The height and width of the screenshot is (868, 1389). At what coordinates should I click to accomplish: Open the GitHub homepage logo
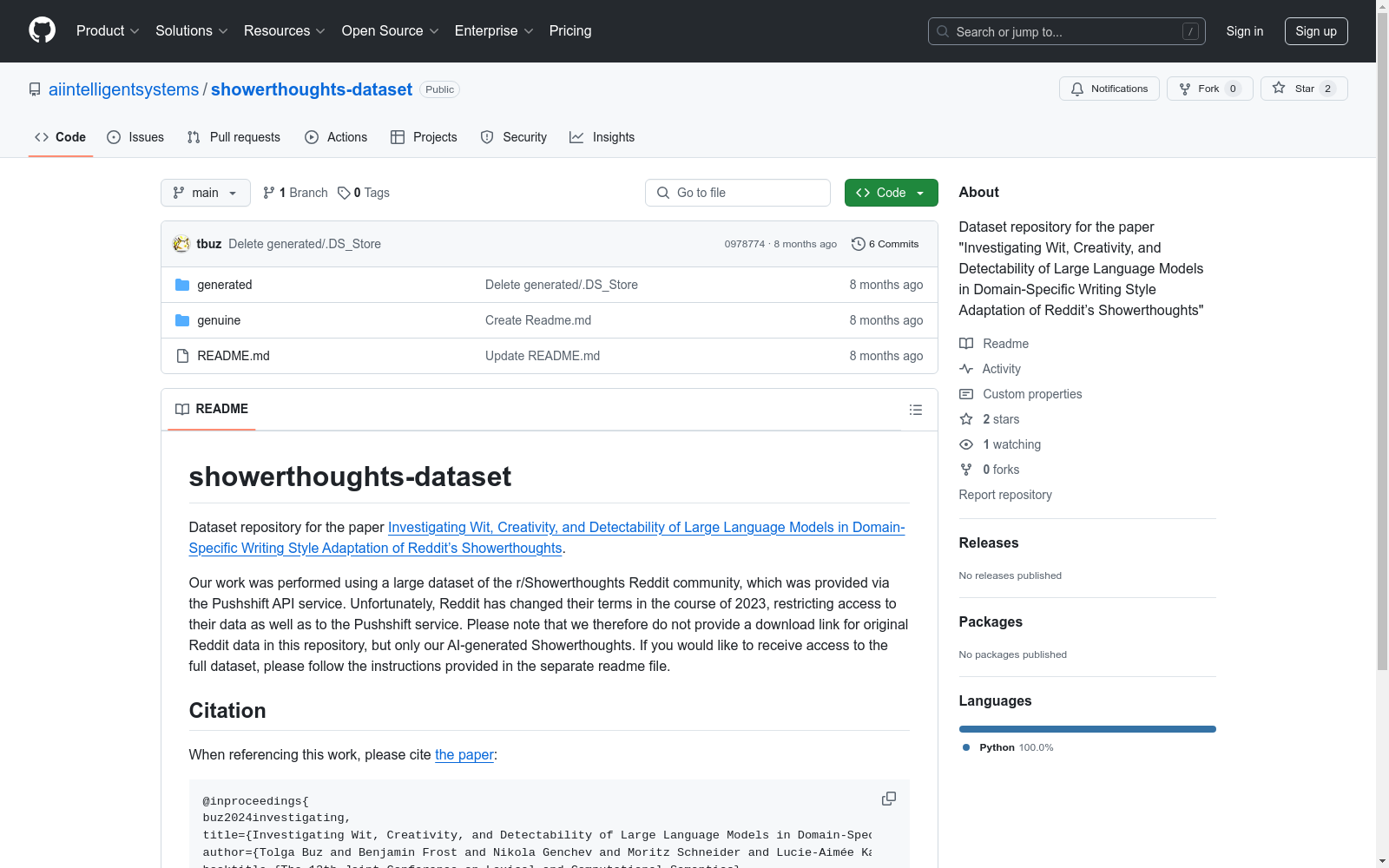42,30
